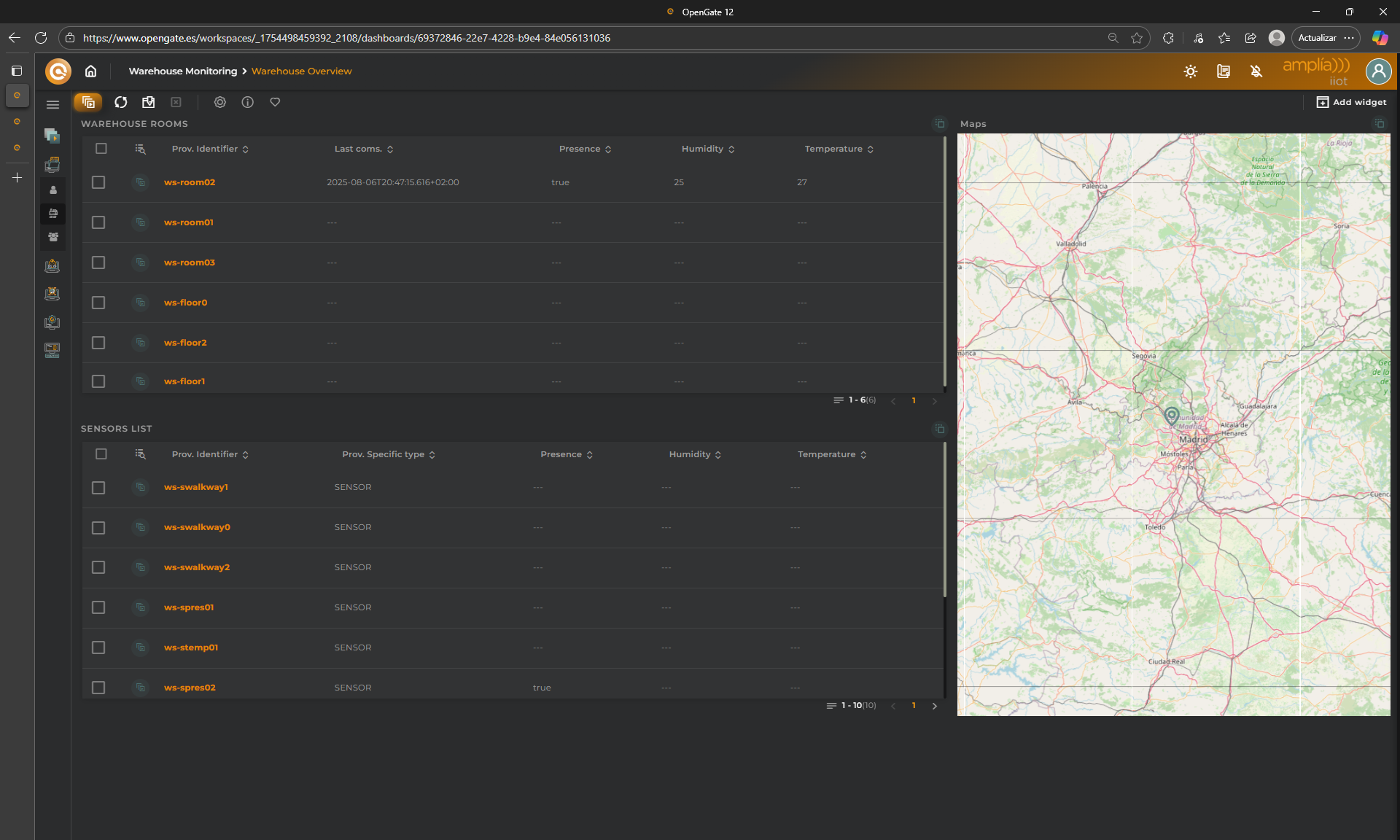Select the Warehouse Overview breadcrumb item
This screenshot has height=840, width=1400.
coord(301,71)
